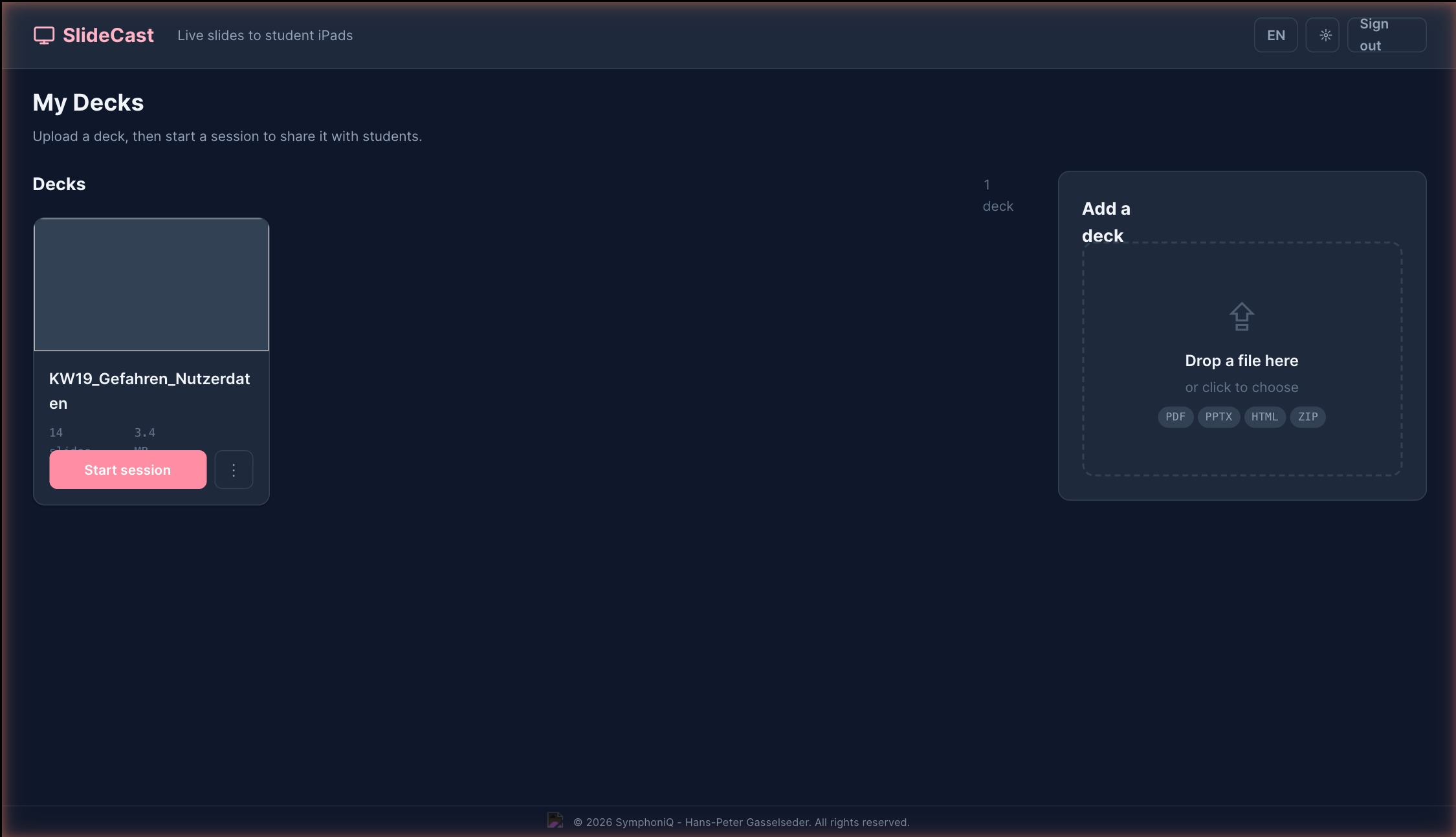
Task: Click the 'My Decks' page heading
Action: tap(88, 102)
